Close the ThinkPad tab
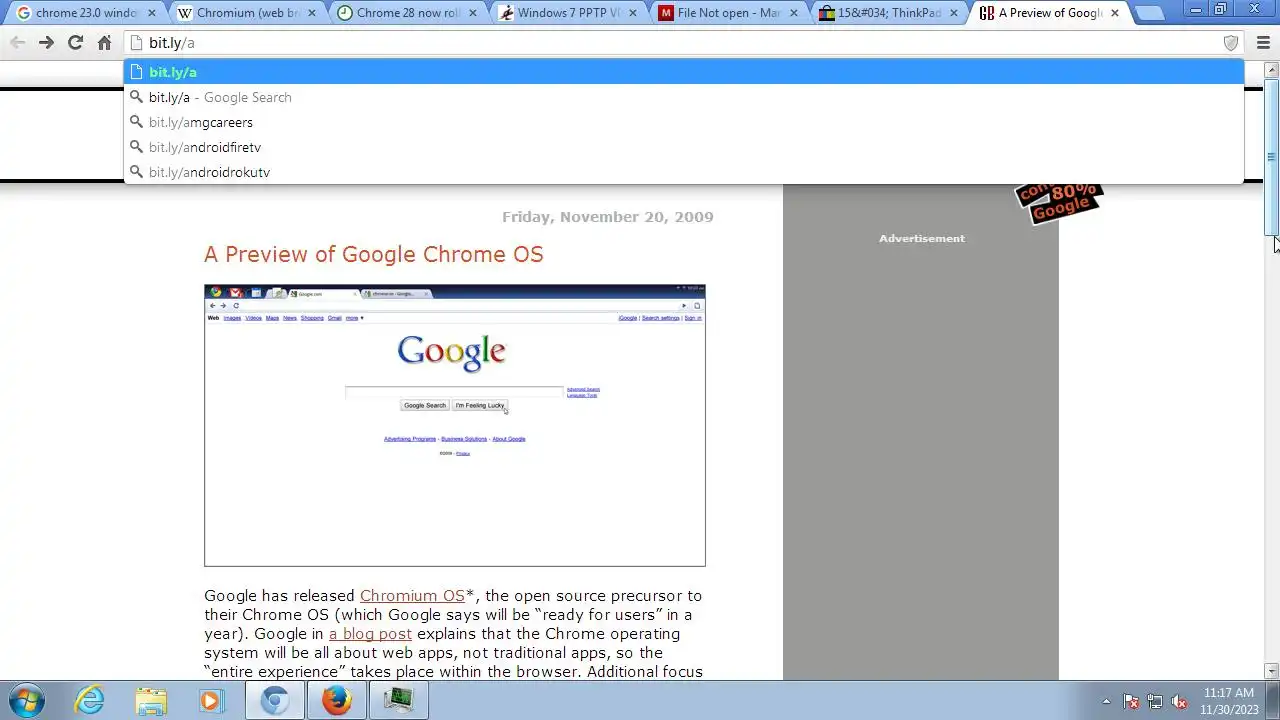 click(x=954, y=13)
